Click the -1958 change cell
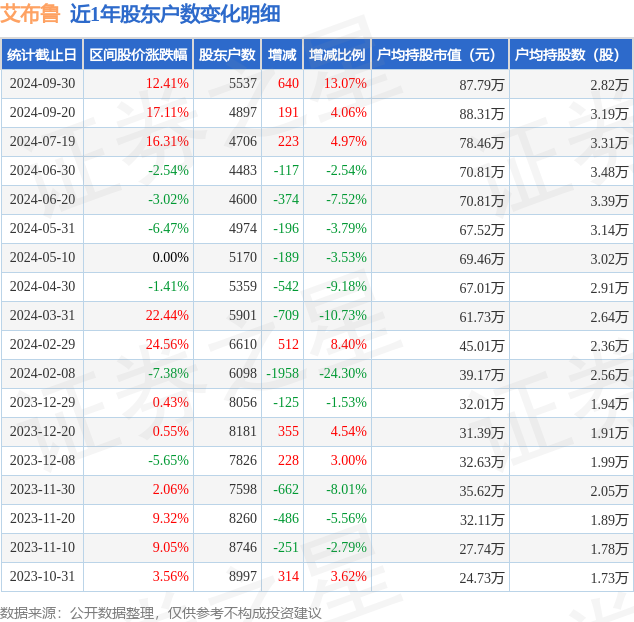This screenshot has height=622, width=634. point(283,373)
